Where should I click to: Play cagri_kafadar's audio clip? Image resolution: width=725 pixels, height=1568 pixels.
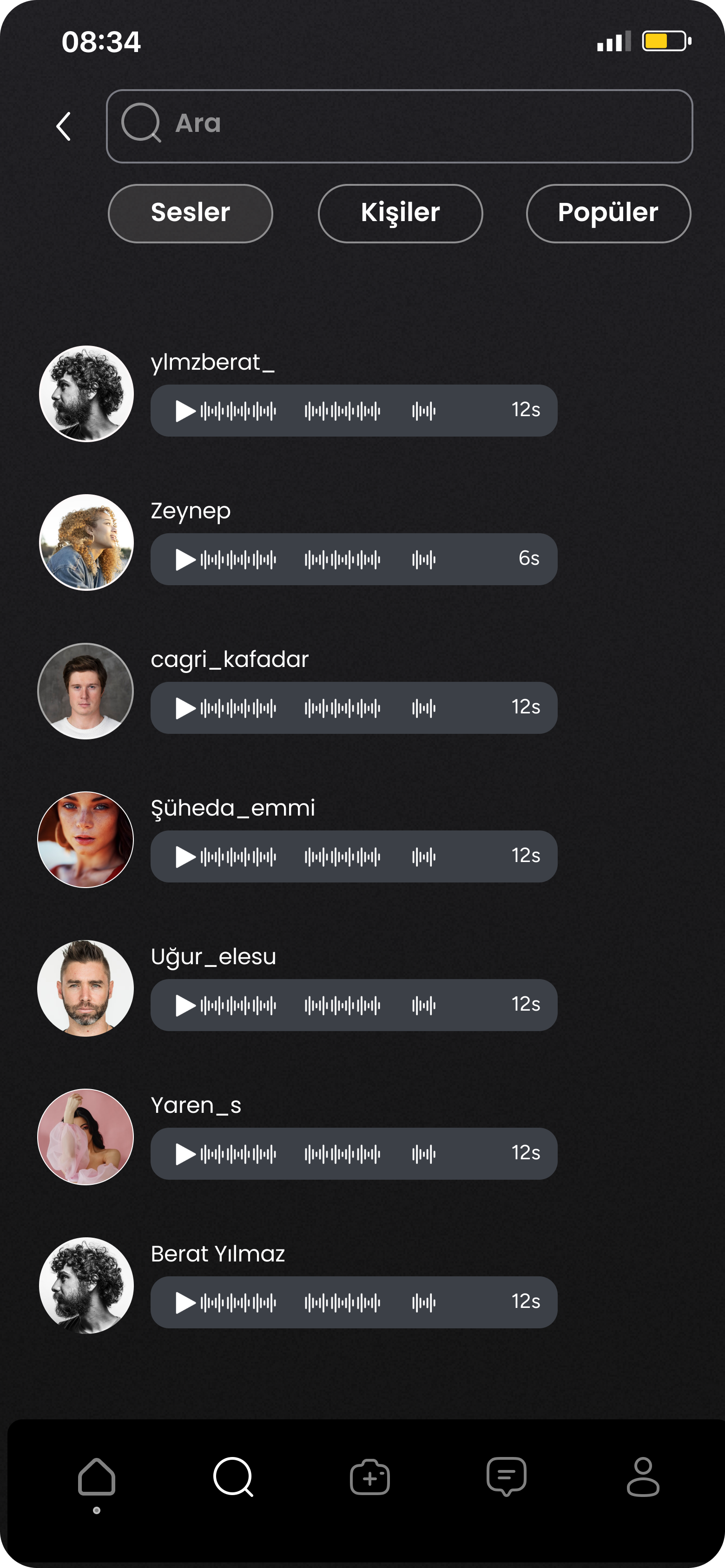185,708
